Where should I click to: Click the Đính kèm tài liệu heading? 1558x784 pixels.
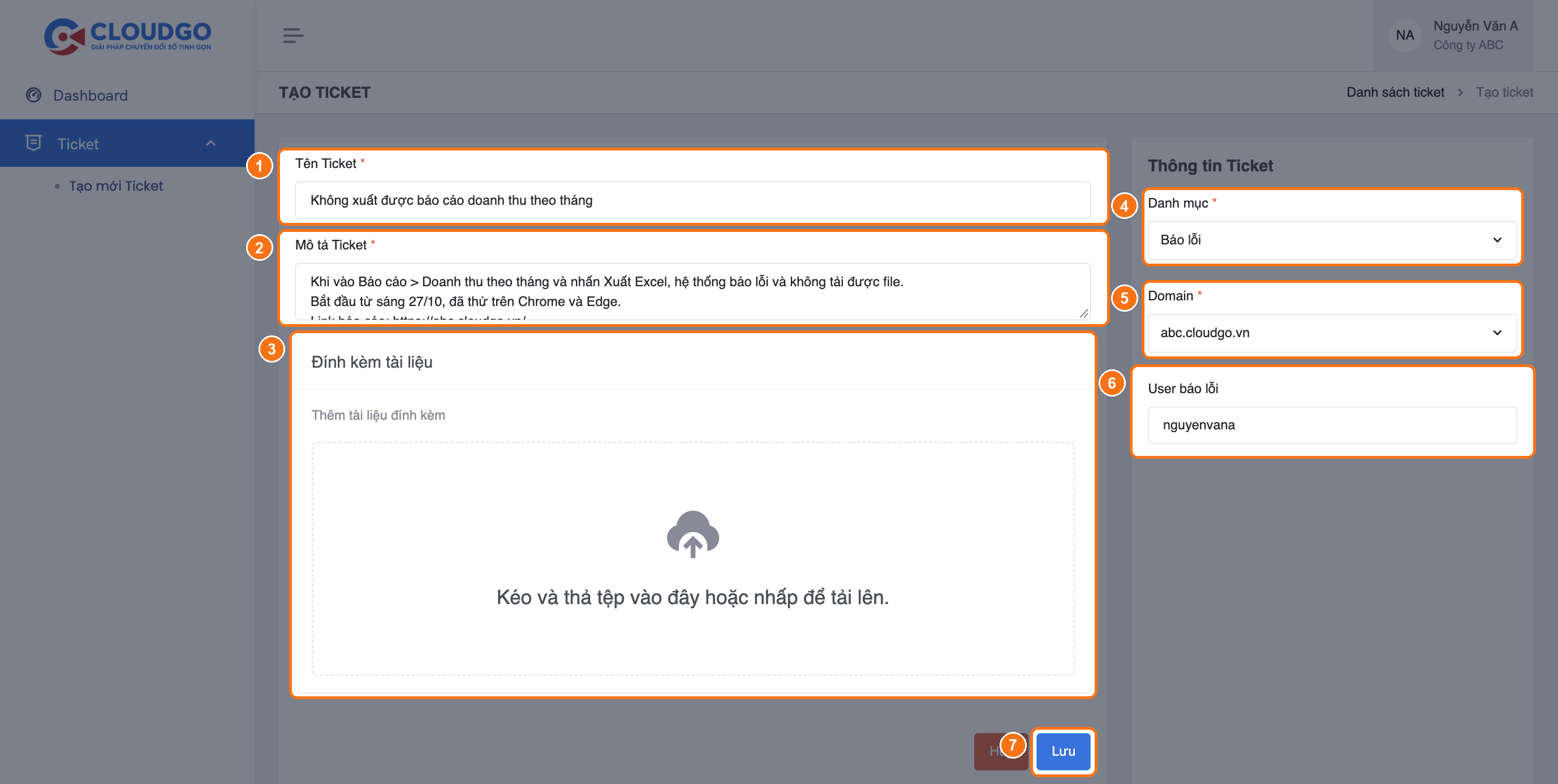[371, 362]
